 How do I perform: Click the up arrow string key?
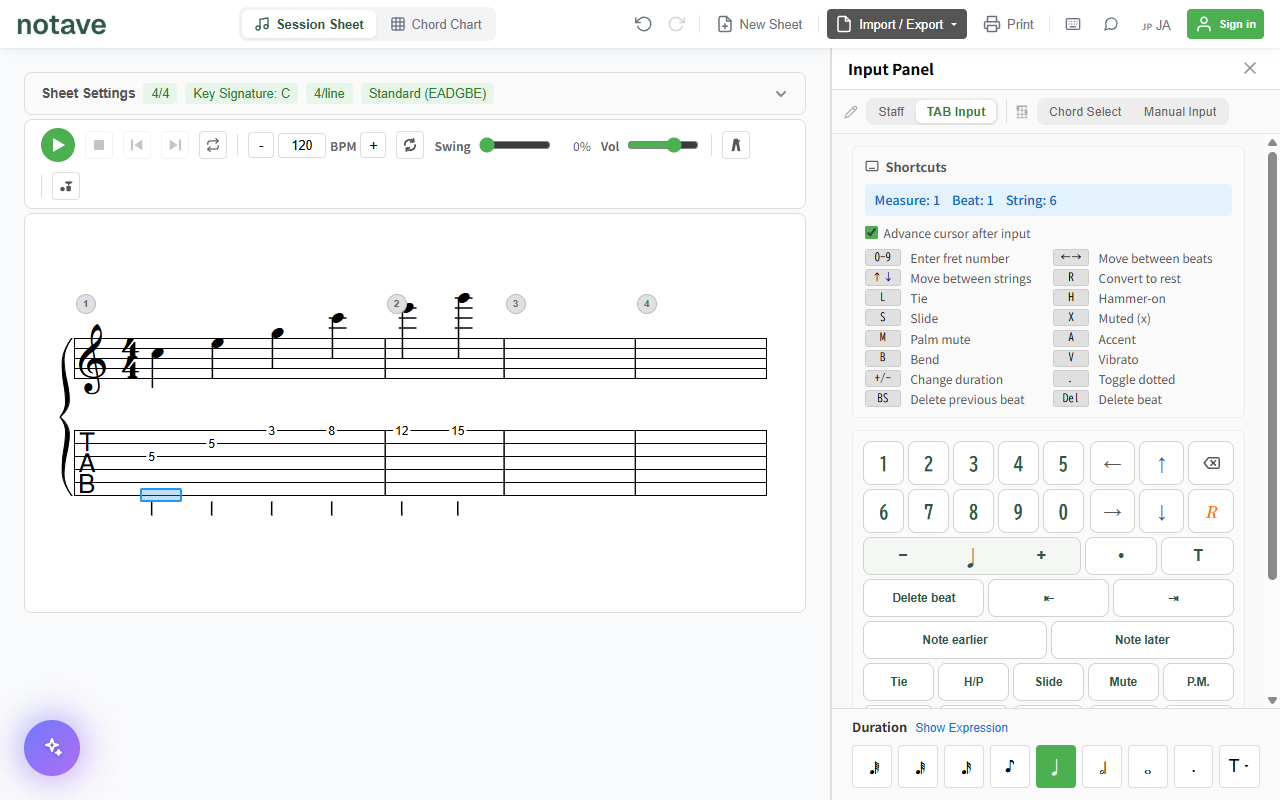pyautogui.click(x=1161, y=463)
